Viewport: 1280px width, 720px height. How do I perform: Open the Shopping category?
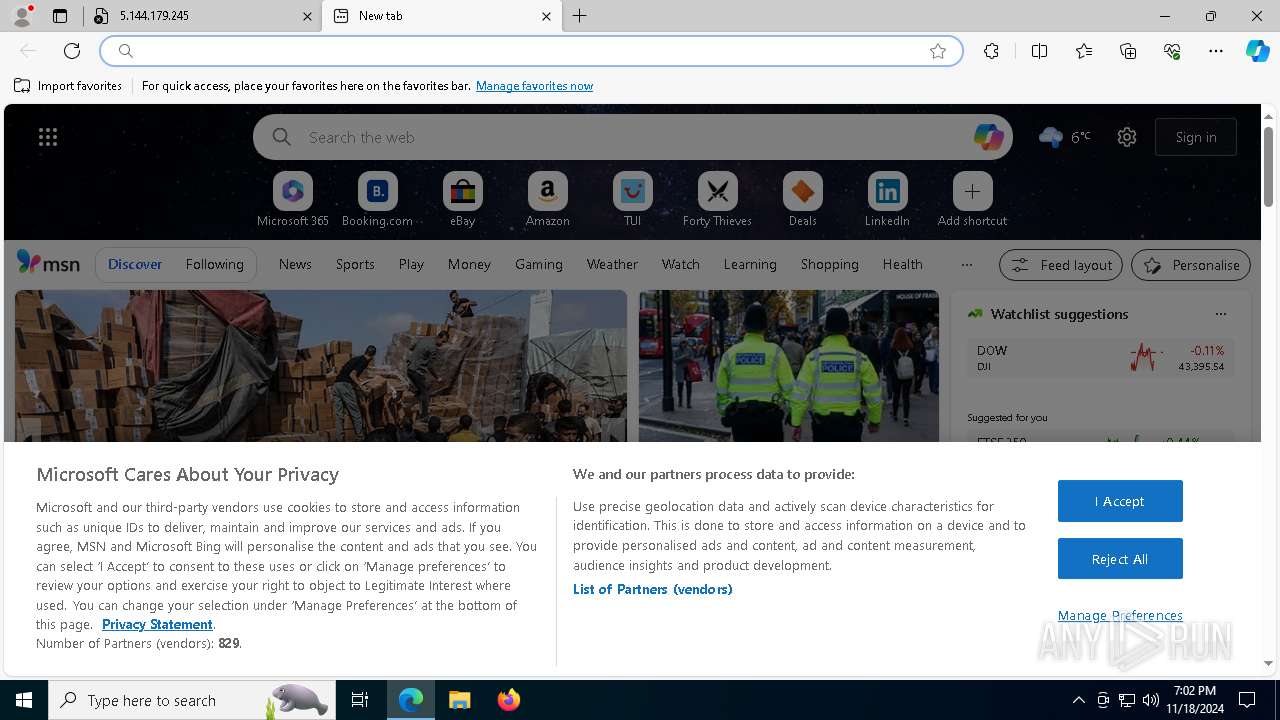pyautogui.click(x=830, y=264)
